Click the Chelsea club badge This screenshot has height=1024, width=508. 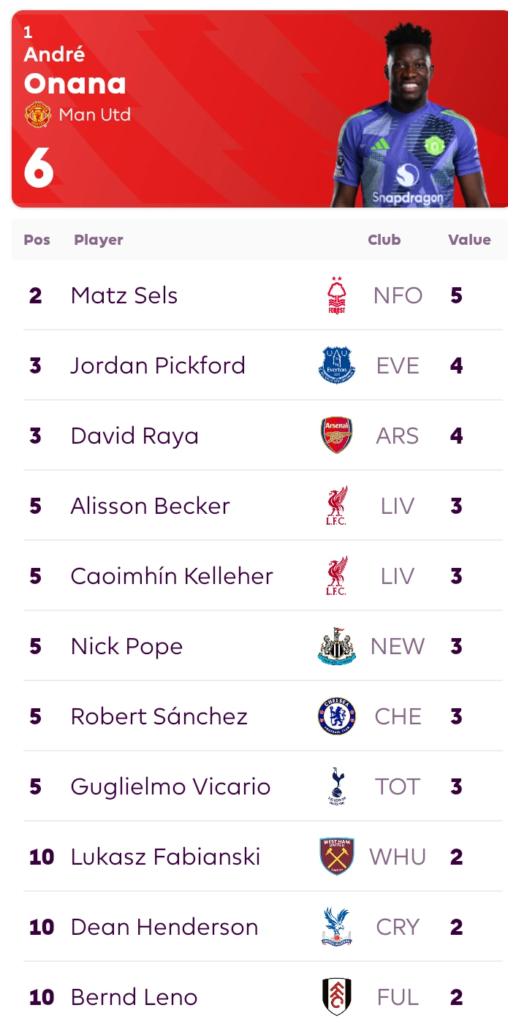(x=337, y=716)
